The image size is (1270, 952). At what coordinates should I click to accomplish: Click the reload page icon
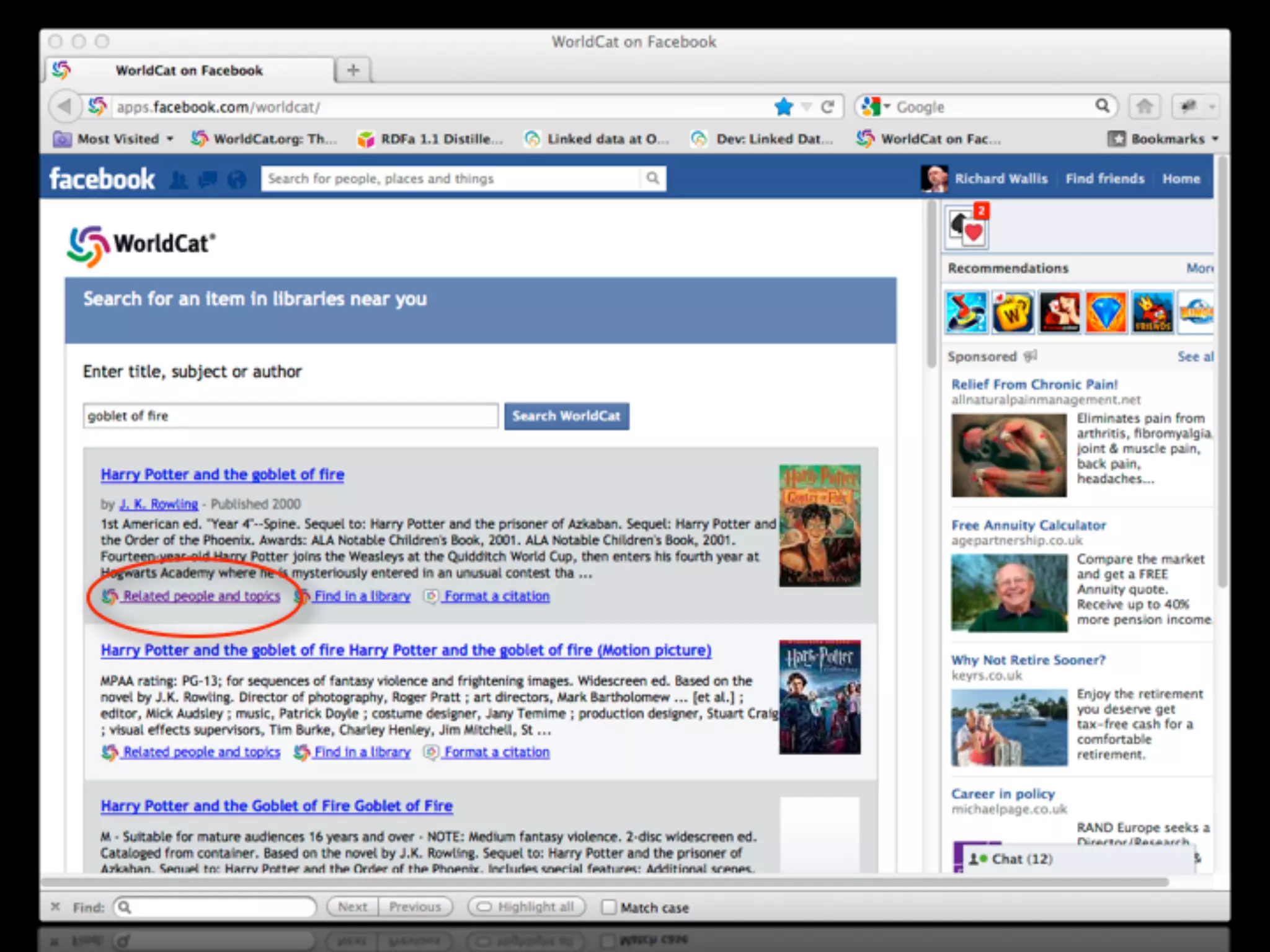[827, 107]
